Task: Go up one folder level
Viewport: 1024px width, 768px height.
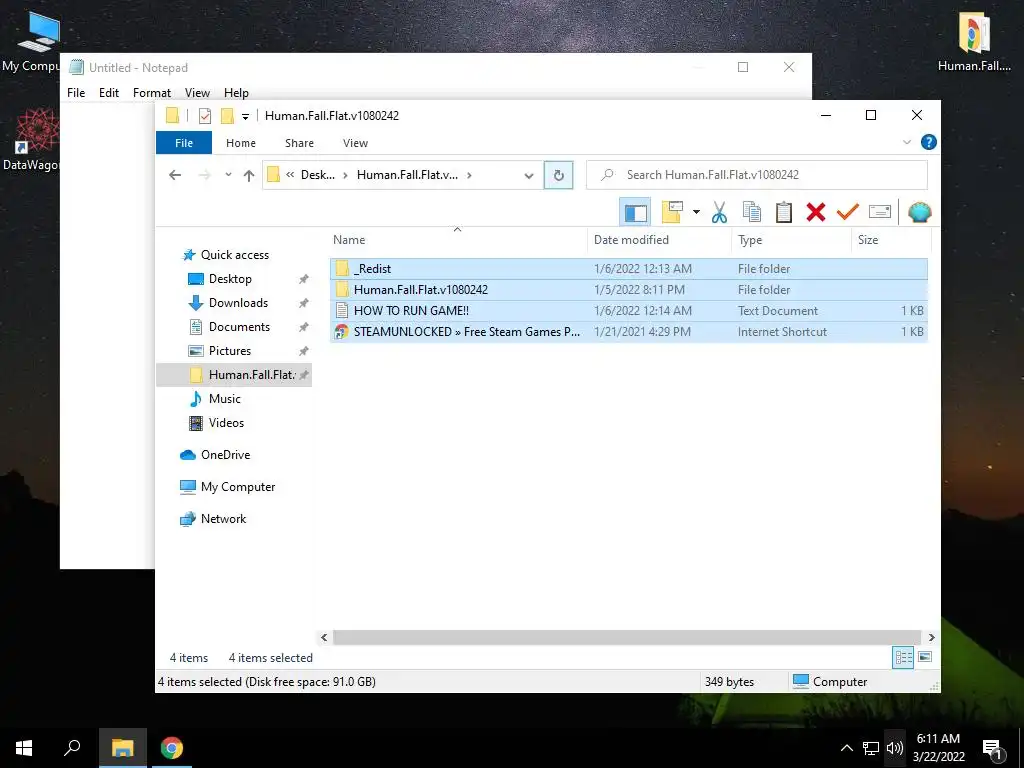Action: pos(248,175)
